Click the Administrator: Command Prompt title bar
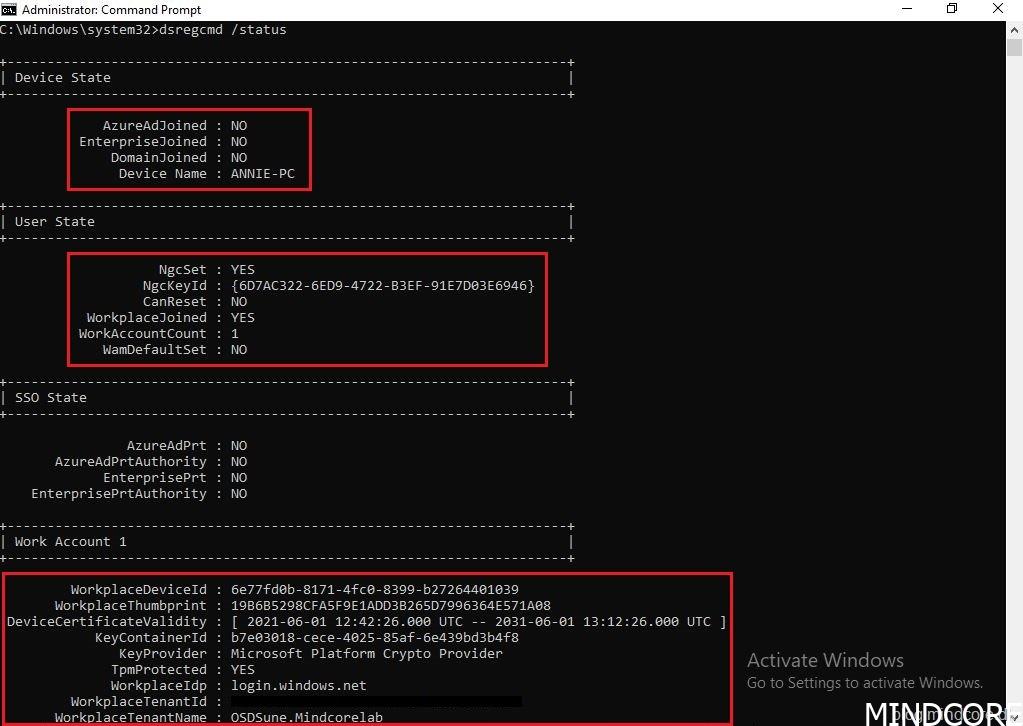The image size is (1023, 726). [x=400, y=9]
